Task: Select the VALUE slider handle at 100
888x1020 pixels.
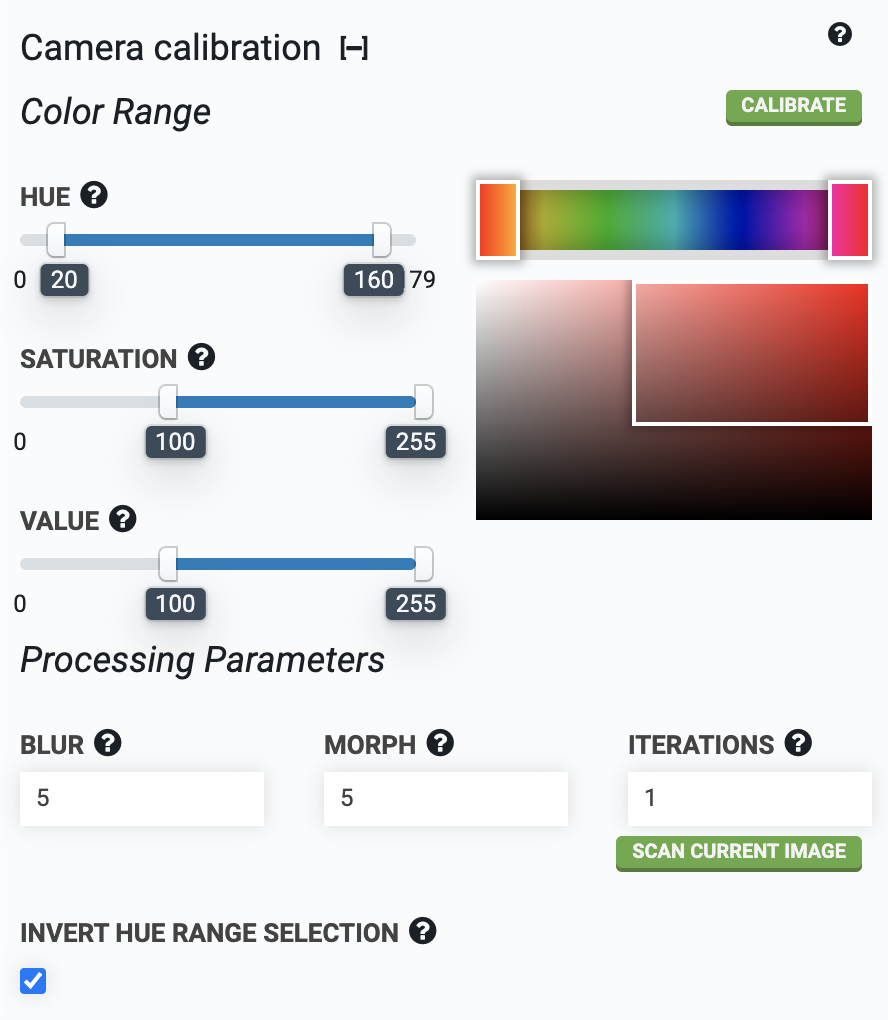Action: coord(168,563)
